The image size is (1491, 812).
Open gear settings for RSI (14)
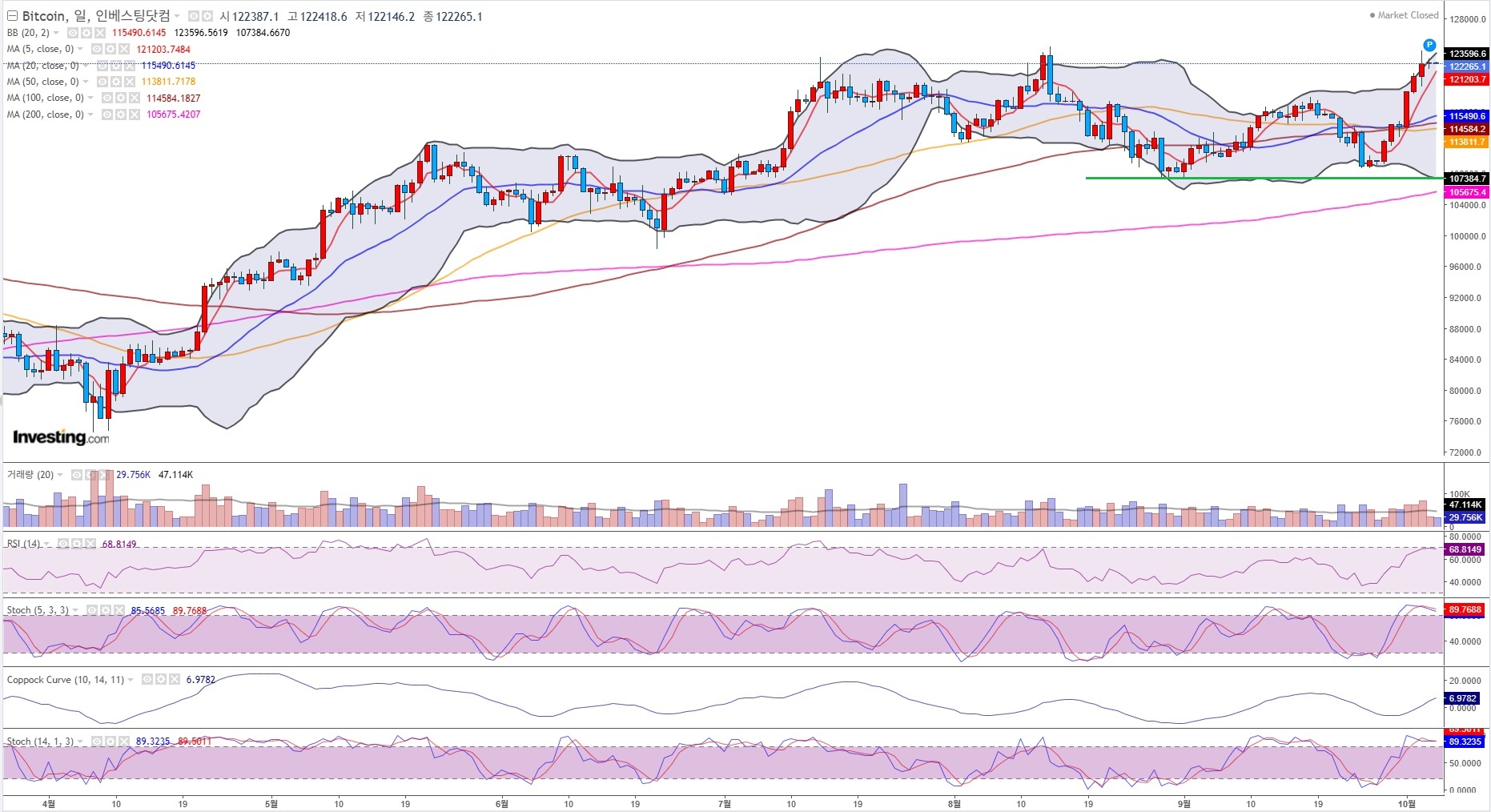click(76, 544)
